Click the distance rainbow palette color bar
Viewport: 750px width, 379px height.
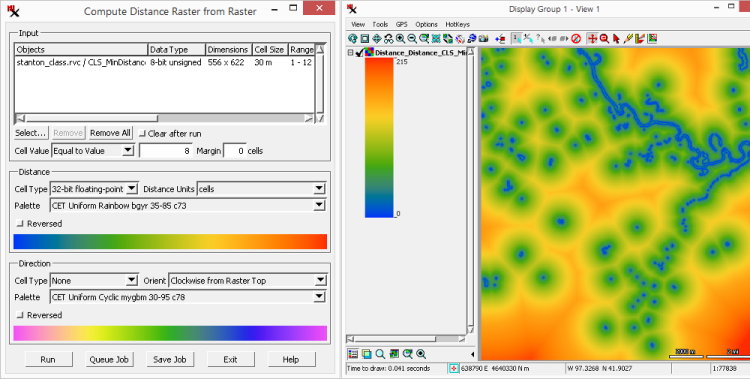click(x=170, y=242)
